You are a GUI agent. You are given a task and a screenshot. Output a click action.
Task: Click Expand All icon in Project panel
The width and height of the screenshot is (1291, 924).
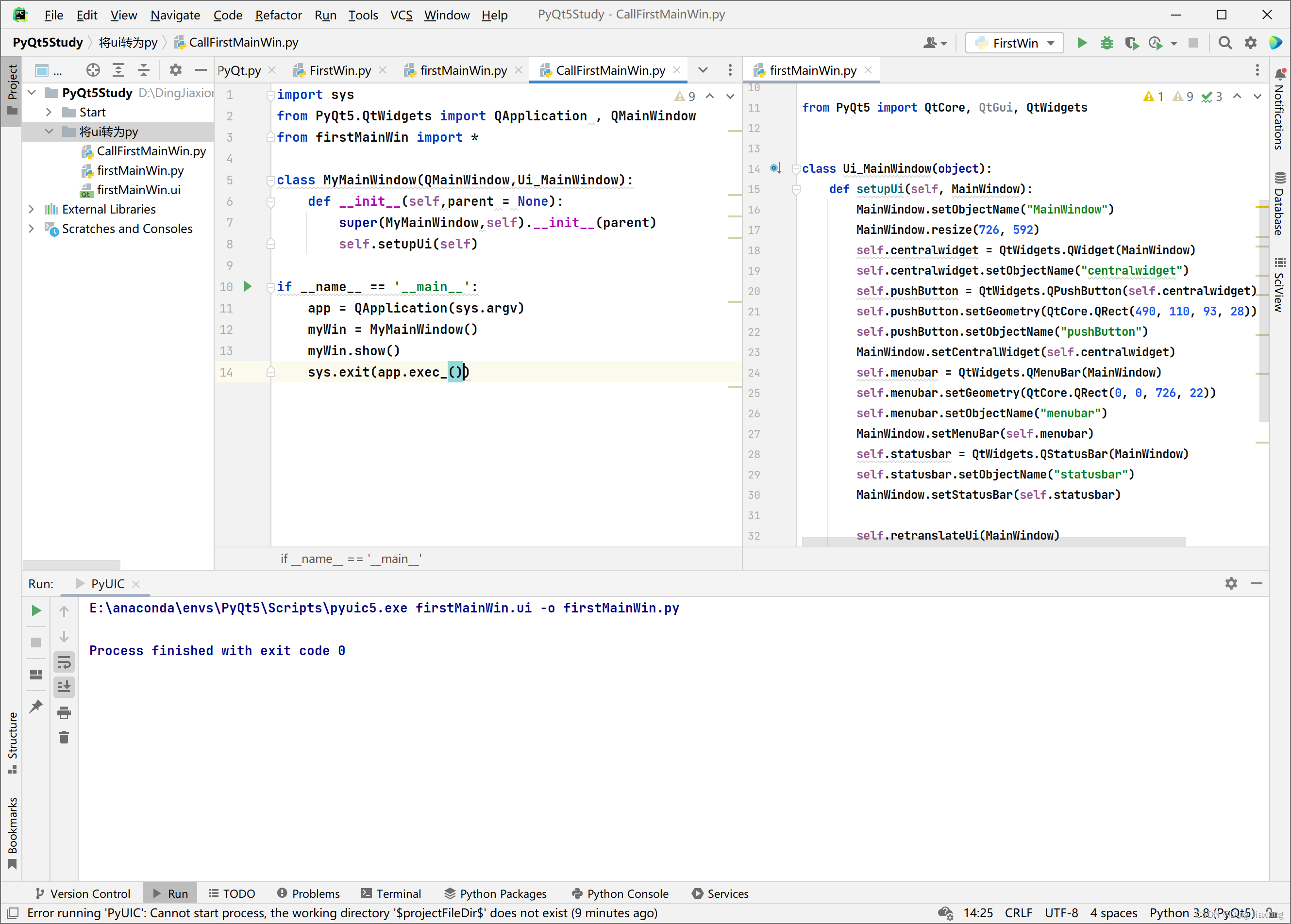118,70
